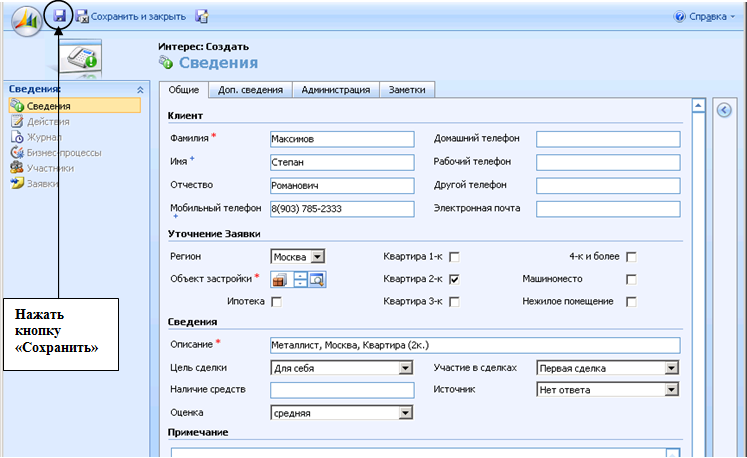The width and height of the screenshot is (747, 458).
Task: Click the Действия notepad icon
Action: coord(17,121)
